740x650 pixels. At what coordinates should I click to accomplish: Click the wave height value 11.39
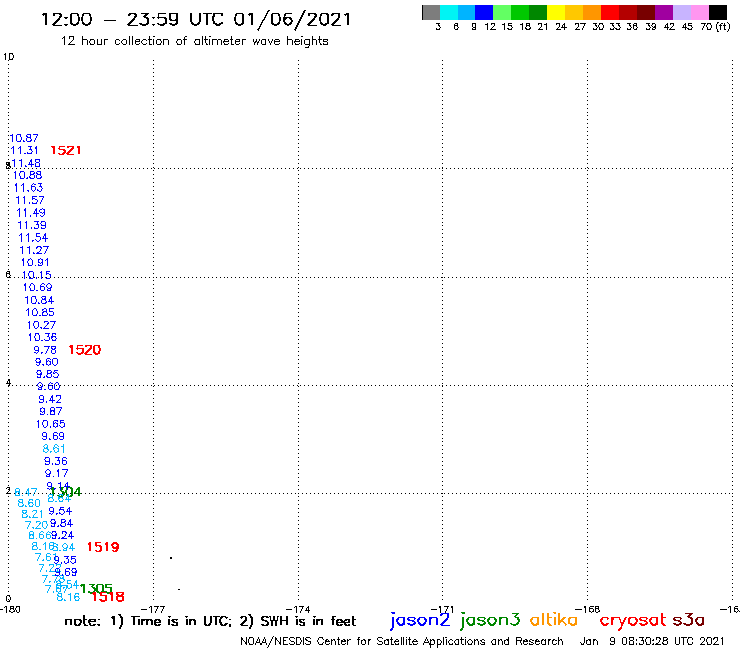[x=32, y=226]
